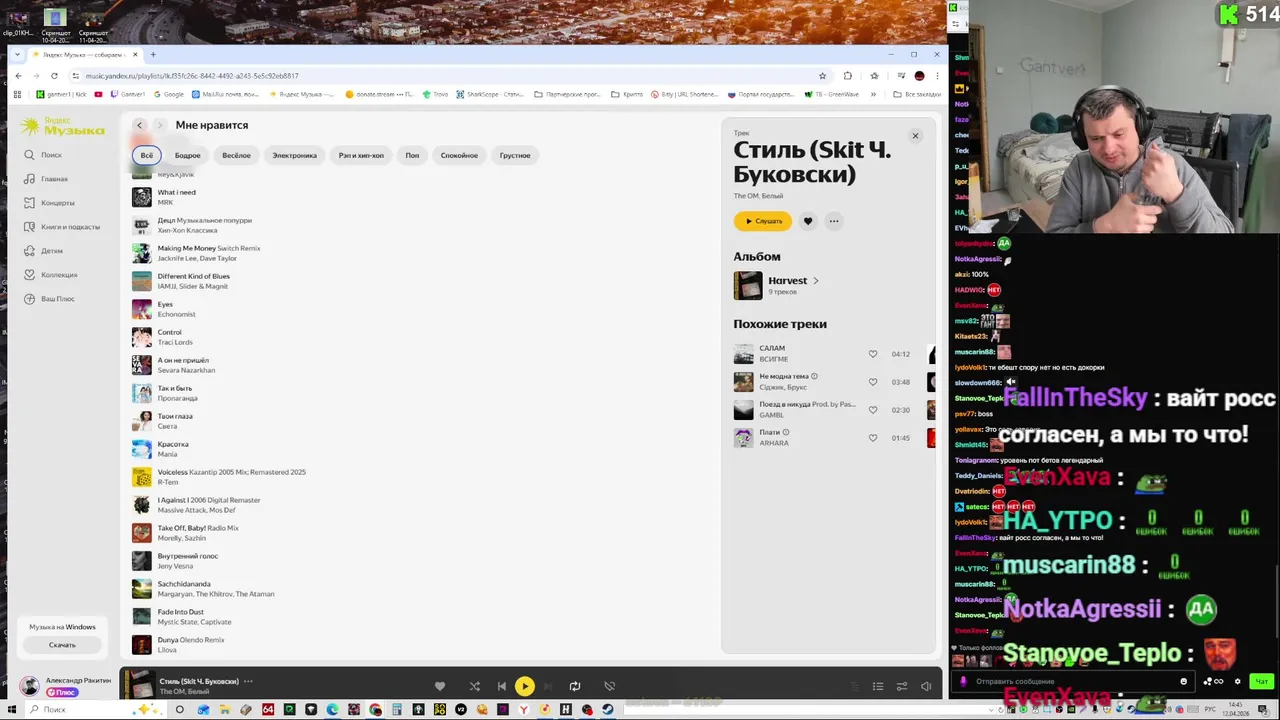
Task: Select the Бодрое mood filter
Action: (187, 155)
